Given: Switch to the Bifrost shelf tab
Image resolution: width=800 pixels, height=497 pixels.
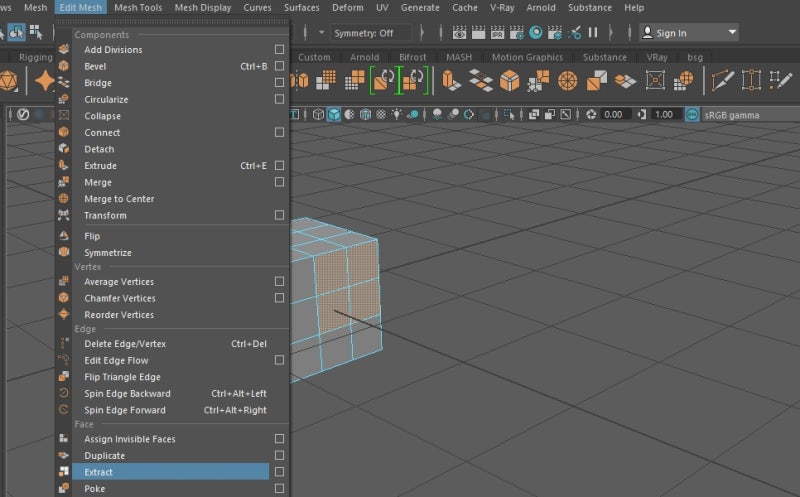Looking at the screenshot, I should pyautogui.click(x=412, y=57).
